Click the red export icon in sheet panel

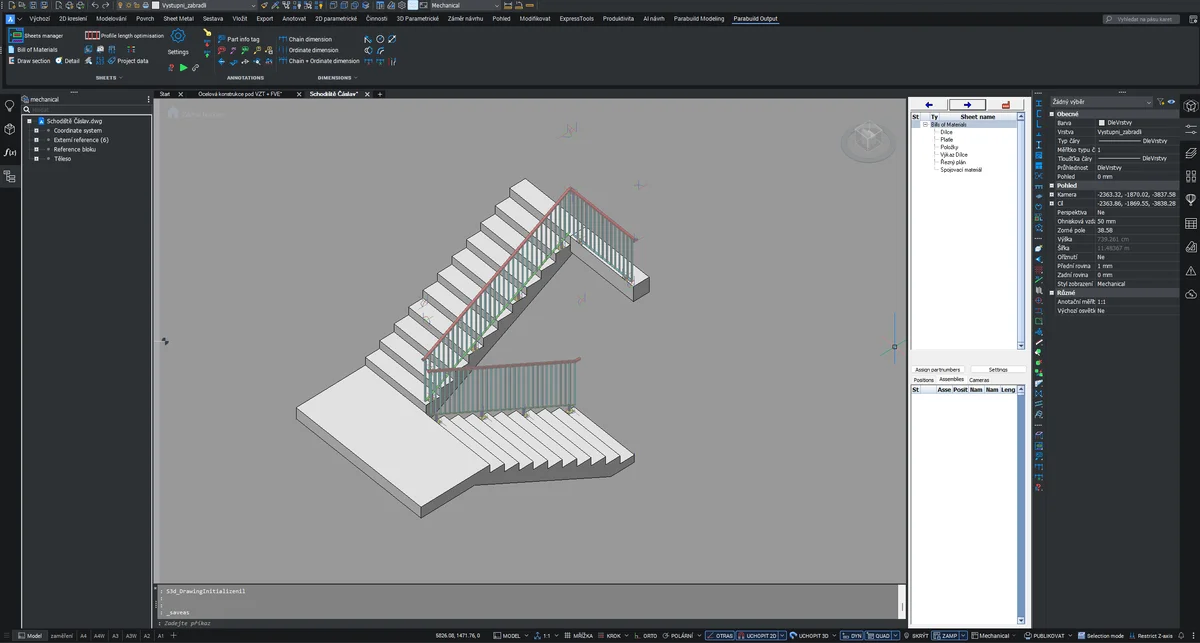click(x=1005, y=104)
